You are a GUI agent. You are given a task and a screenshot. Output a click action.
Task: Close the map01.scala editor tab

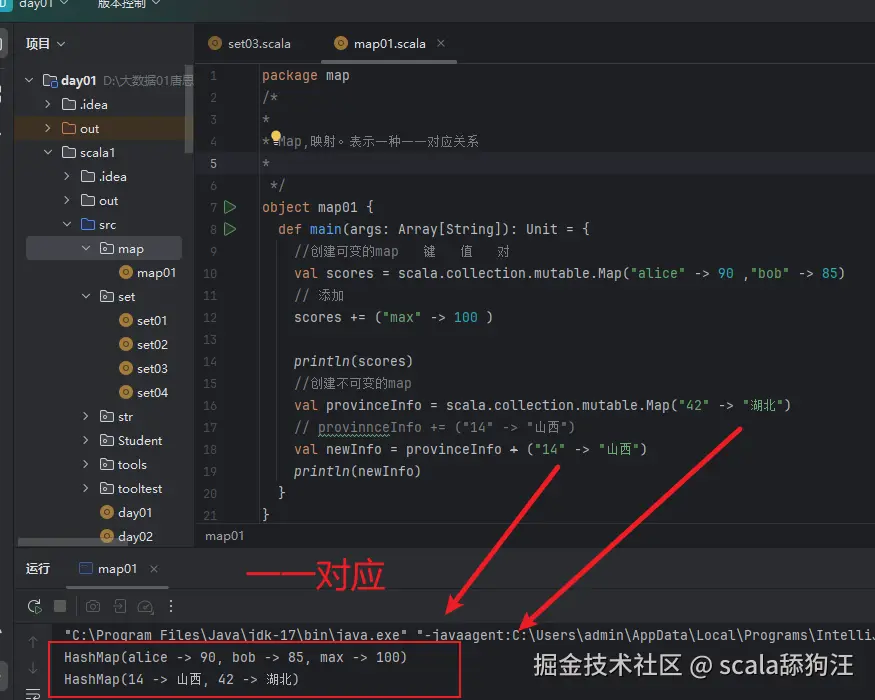click(441, 43)
